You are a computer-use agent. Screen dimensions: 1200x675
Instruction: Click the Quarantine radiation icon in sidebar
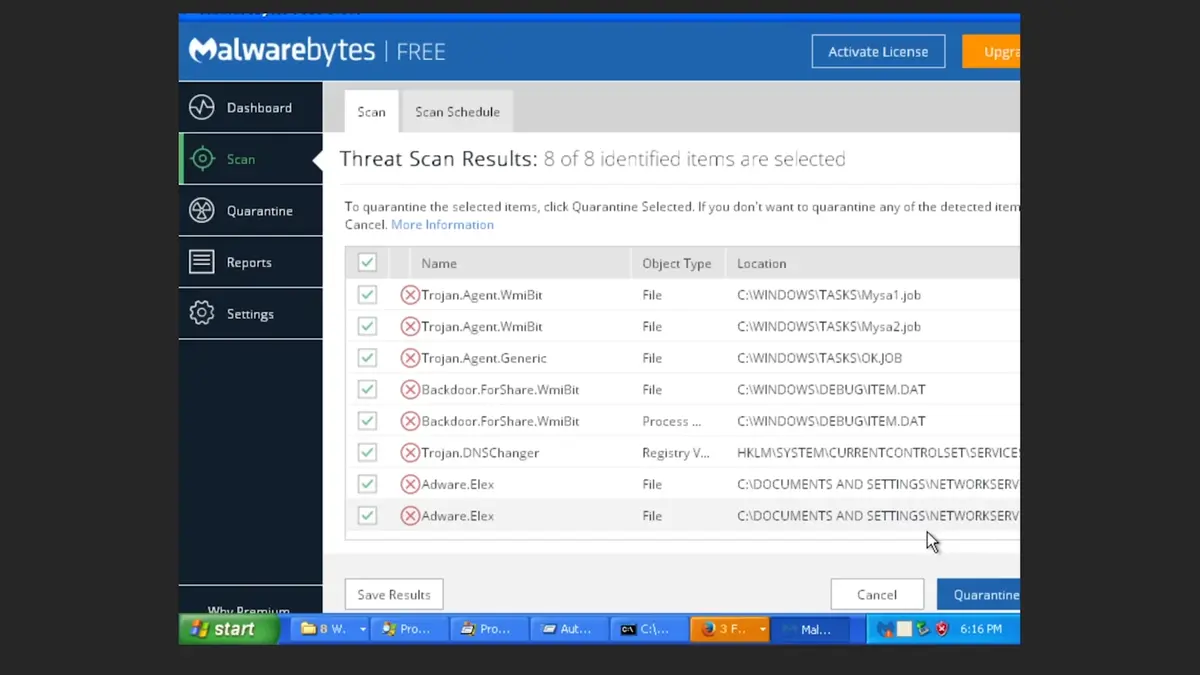tap(202, 211)
